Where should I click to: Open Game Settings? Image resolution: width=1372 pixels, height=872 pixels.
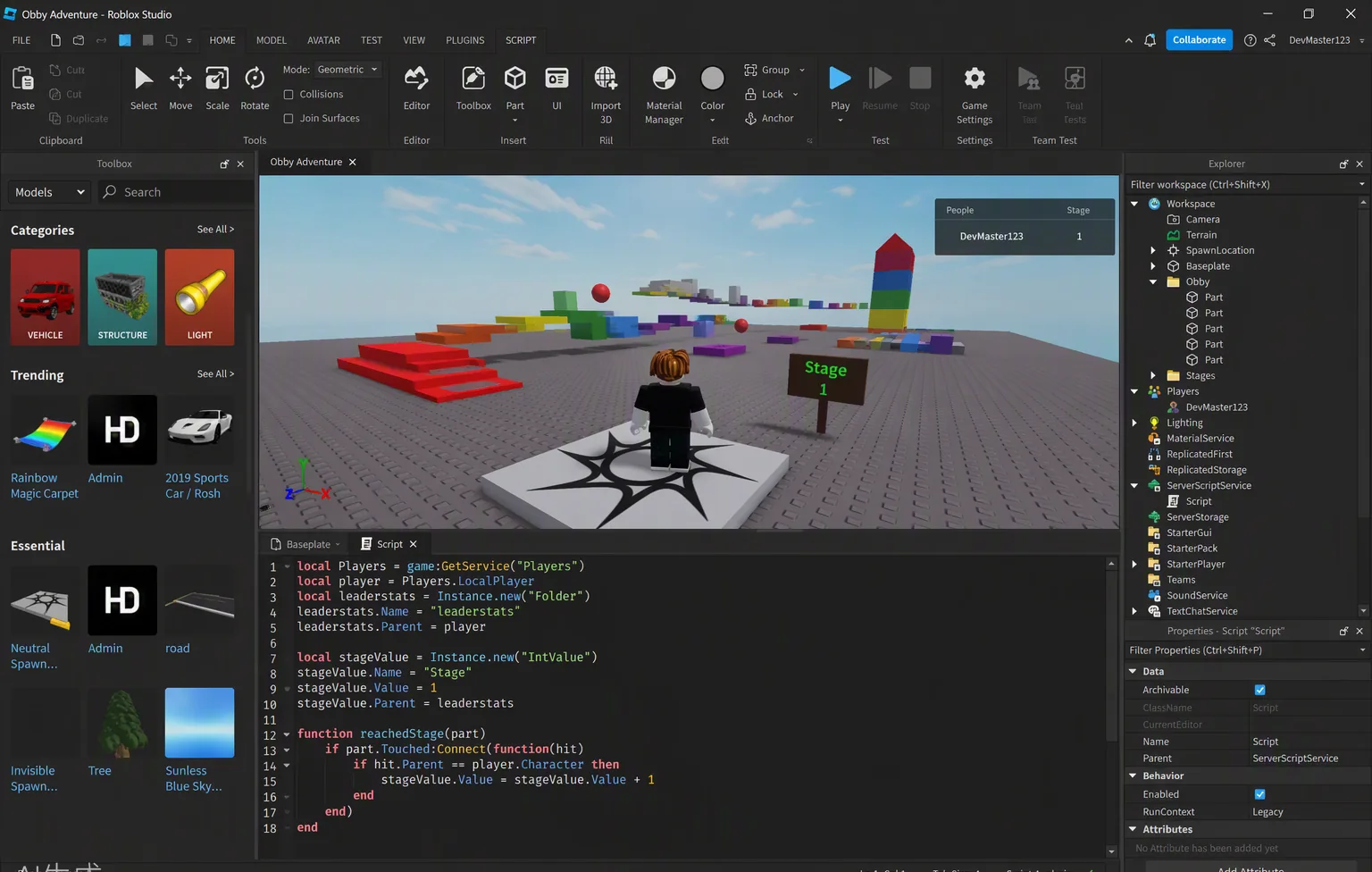pos(975,95)
